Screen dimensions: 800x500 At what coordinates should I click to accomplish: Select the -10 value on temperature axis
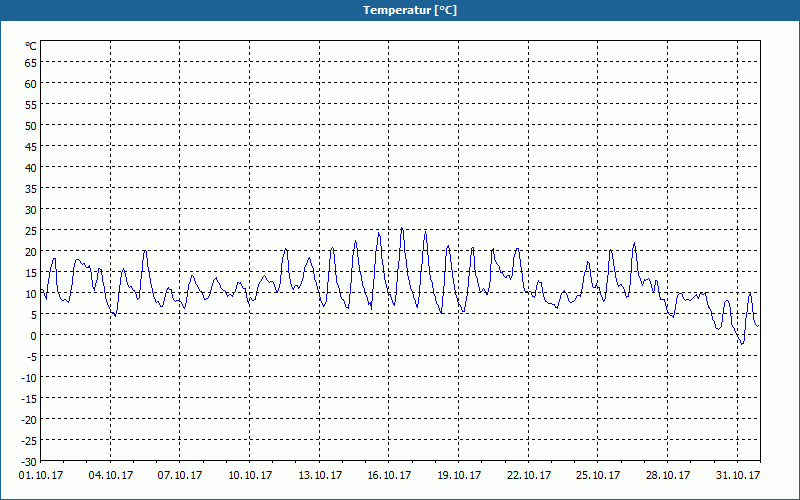[29, 378]
